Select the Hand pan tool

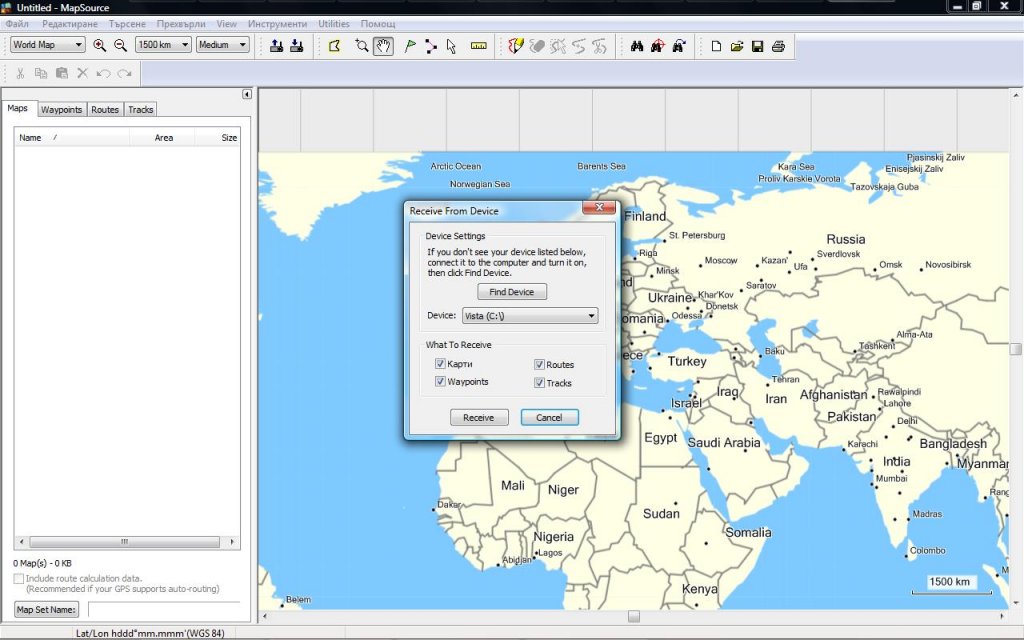(383, 45)
